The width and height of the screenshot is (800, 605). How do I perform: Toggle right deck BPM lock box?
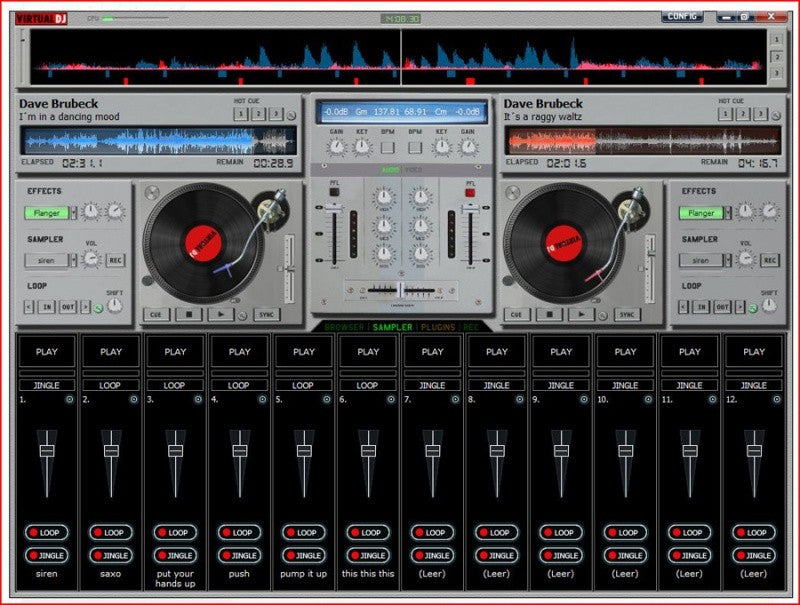coord(415,147)
